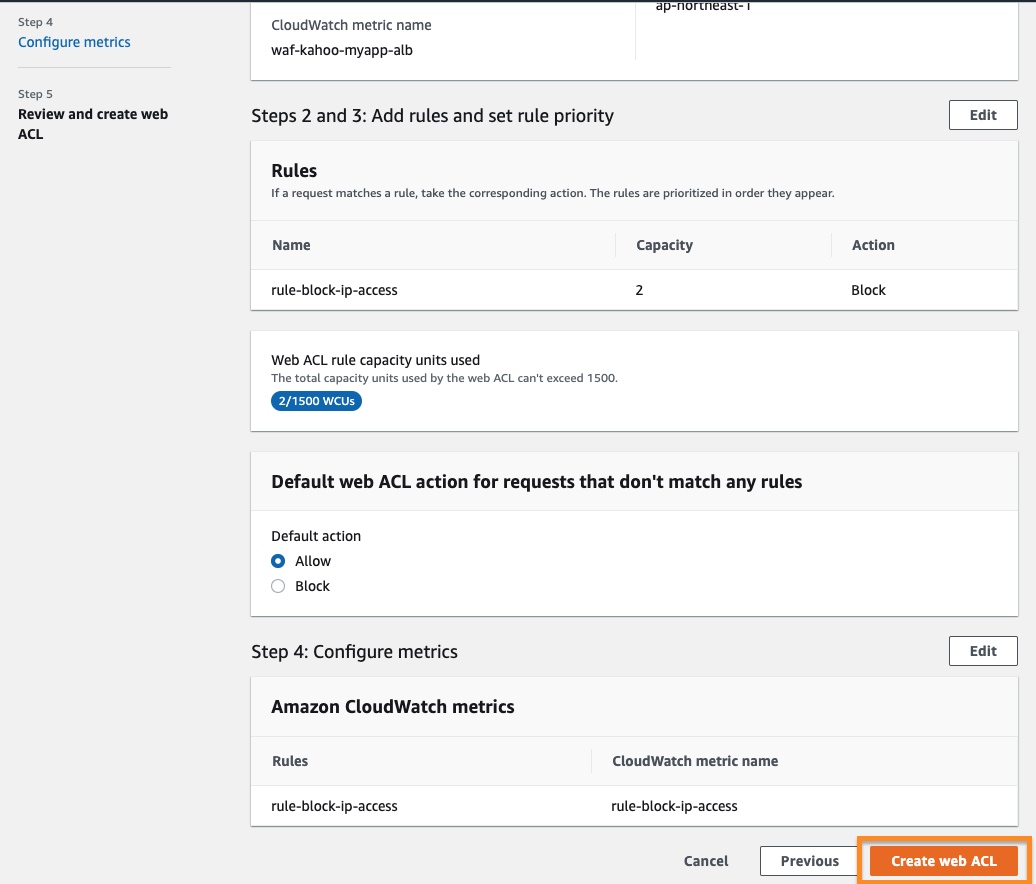Screen dimensions: 1036x884
Task: Click the Capacity column header
Action: [664, 245]
